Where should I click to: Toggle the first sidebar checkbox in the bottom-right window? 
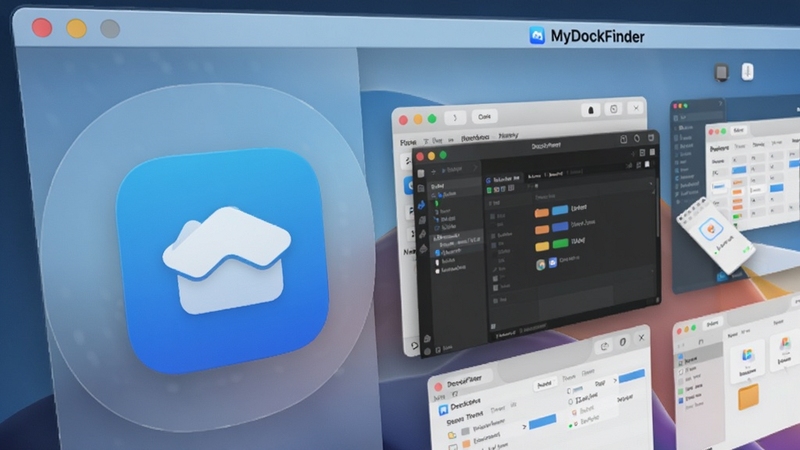tap(680, 362)
